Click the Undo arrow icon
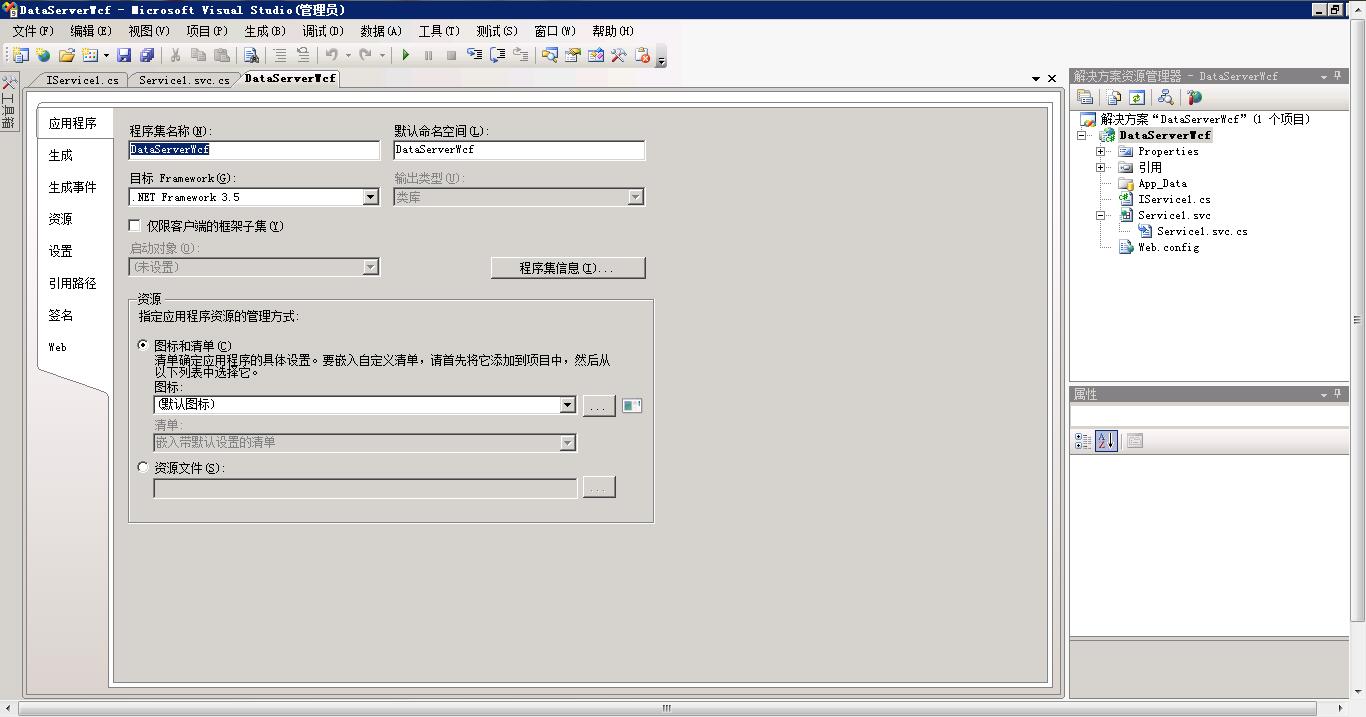 click(x=331, y=56)
